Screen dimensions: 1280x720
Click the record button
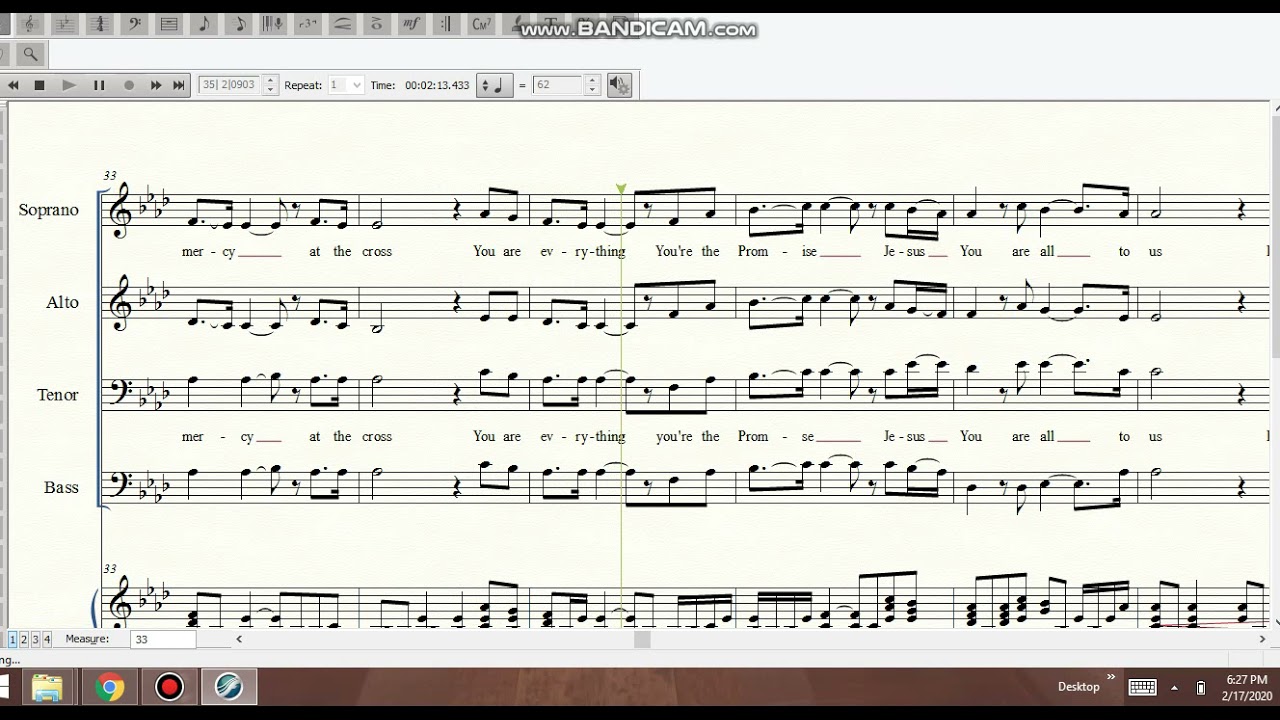click(129, 85)
